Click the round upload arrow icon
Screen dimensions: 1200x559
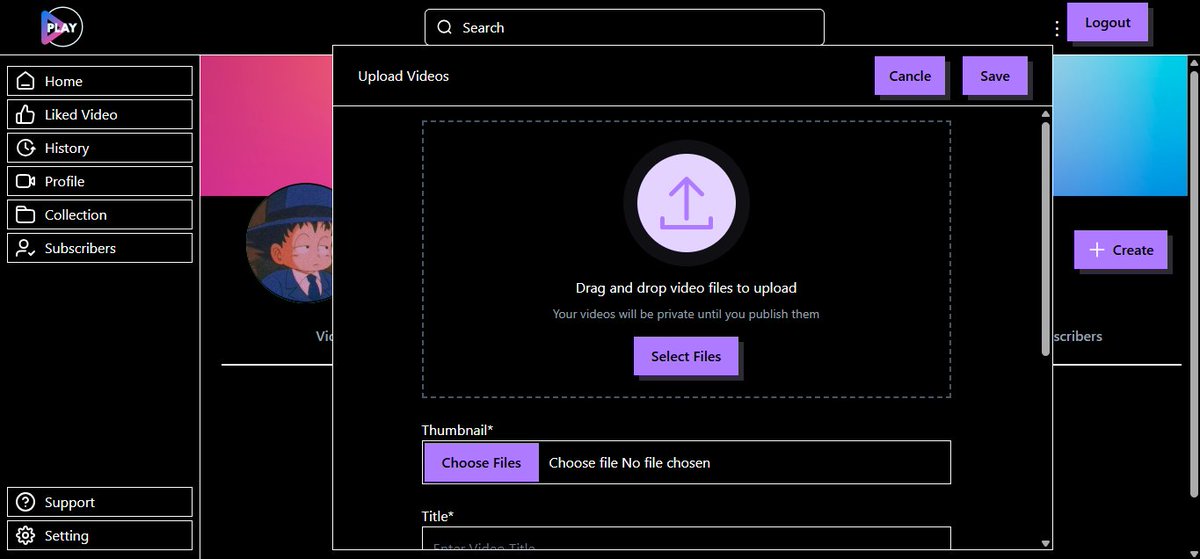click(686, 203)
